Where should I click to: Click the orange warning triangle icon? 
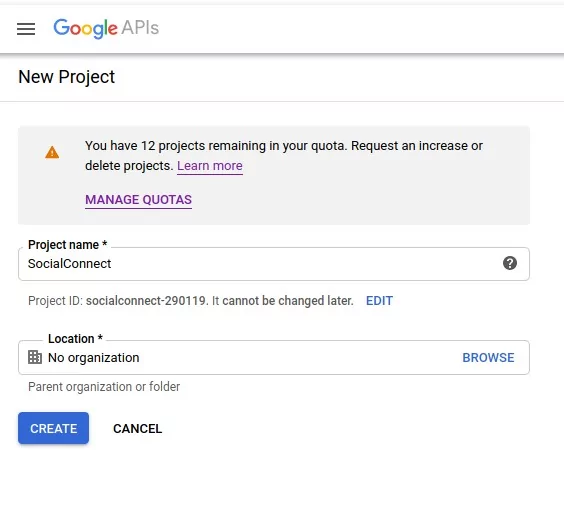tap(52, 153)
